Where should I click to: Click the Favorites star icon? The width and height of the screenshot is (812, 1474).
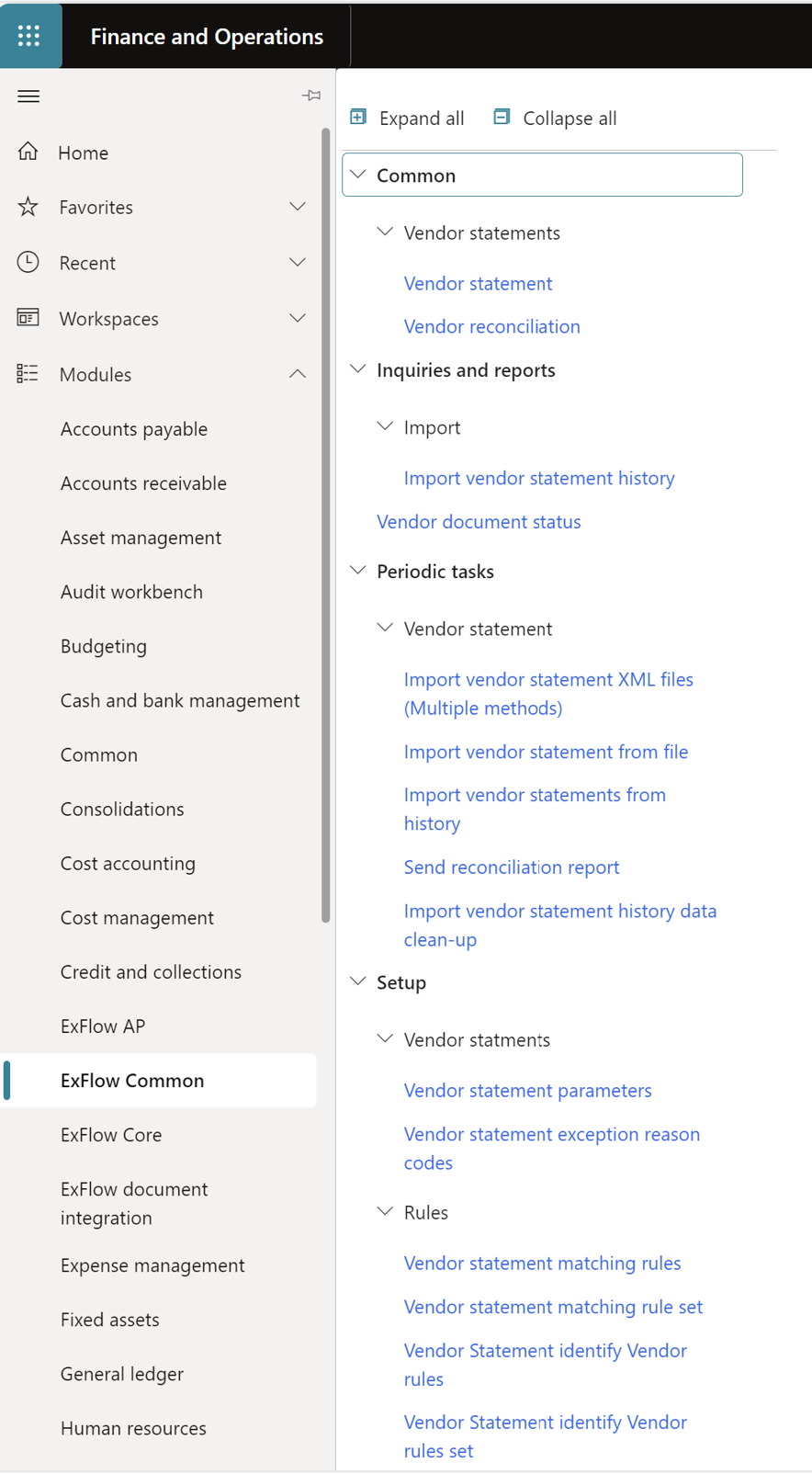pos(28,207)
